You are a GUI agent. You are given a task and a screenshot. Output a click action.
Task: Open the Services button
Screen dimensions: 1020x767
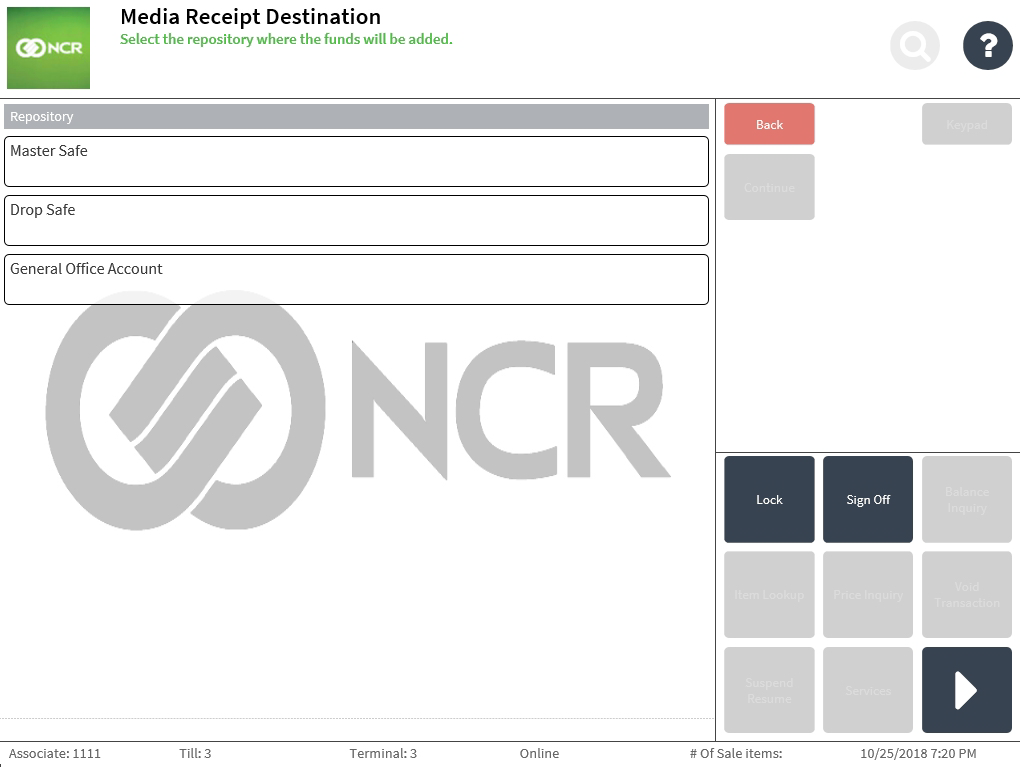click(x=867, y=690)
